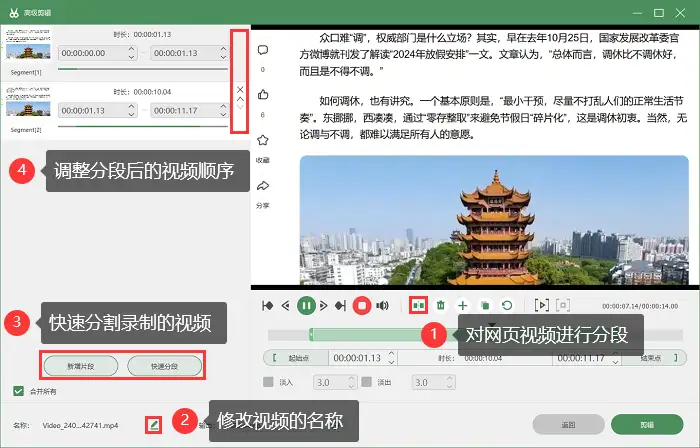The image size is (700, 448).
Task: Jump to the segment start point
Action: (267, 306)
